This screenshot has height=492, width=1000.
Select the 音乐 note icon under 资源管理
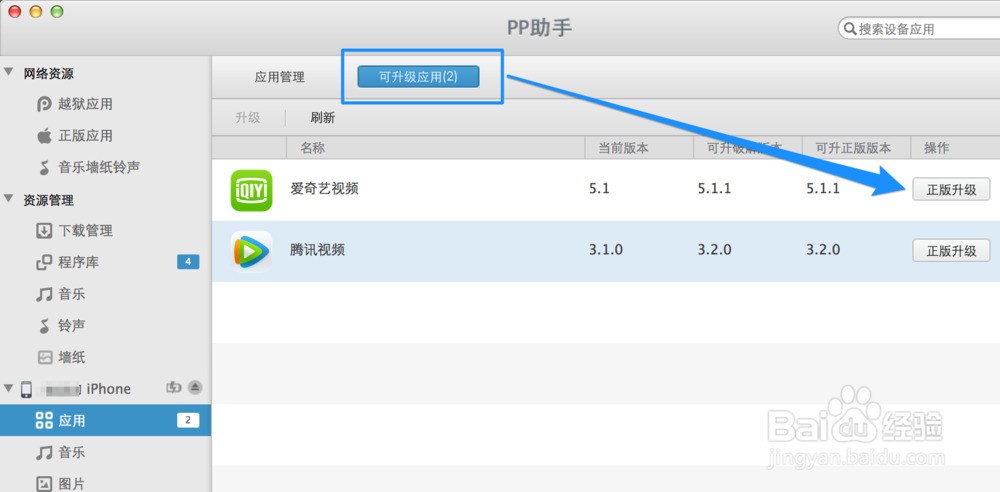[x=44, y=294]
